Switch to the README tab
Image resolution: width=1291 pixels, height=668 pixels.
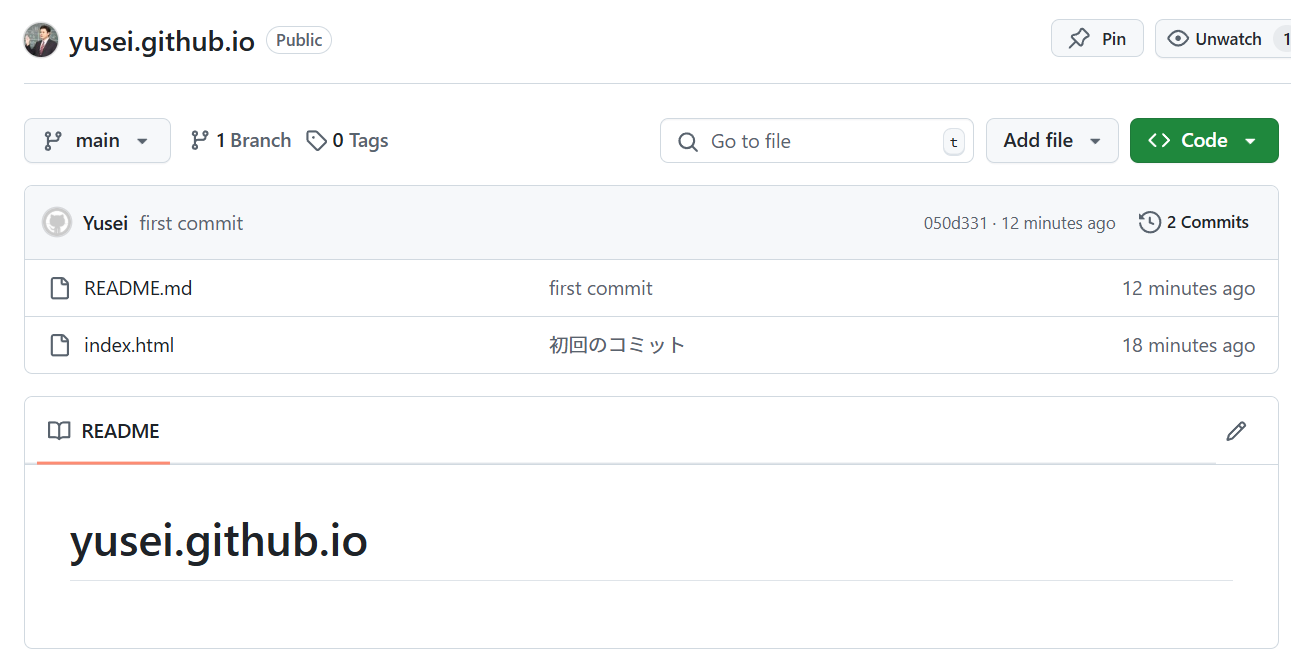[120, 431]
